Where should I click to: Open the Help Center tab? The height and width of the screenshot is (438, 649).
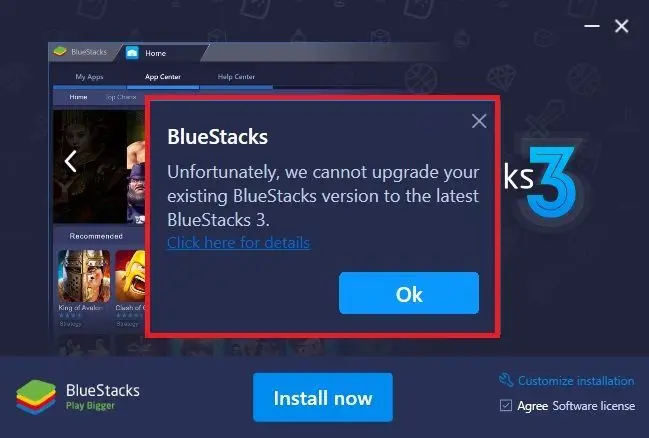236,77
